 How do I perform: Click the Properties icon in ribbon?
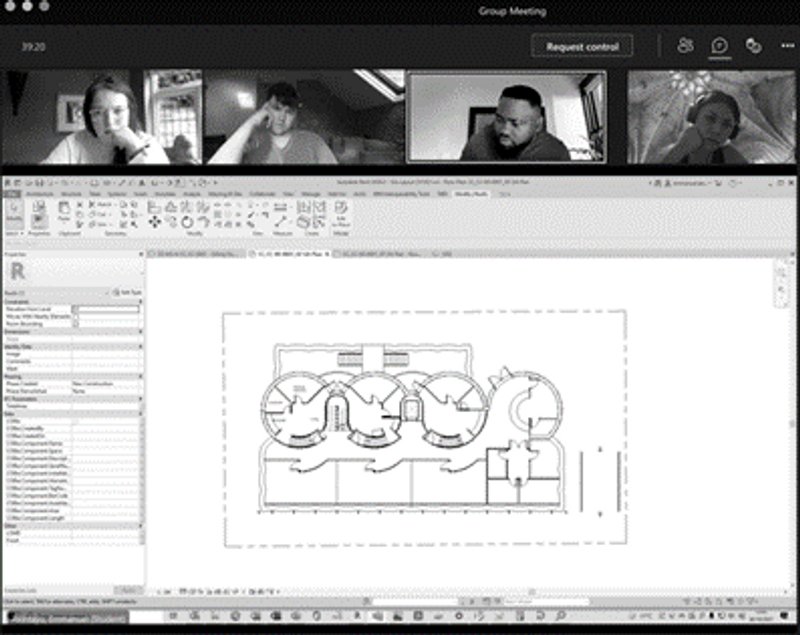click(x=39, y=213)
